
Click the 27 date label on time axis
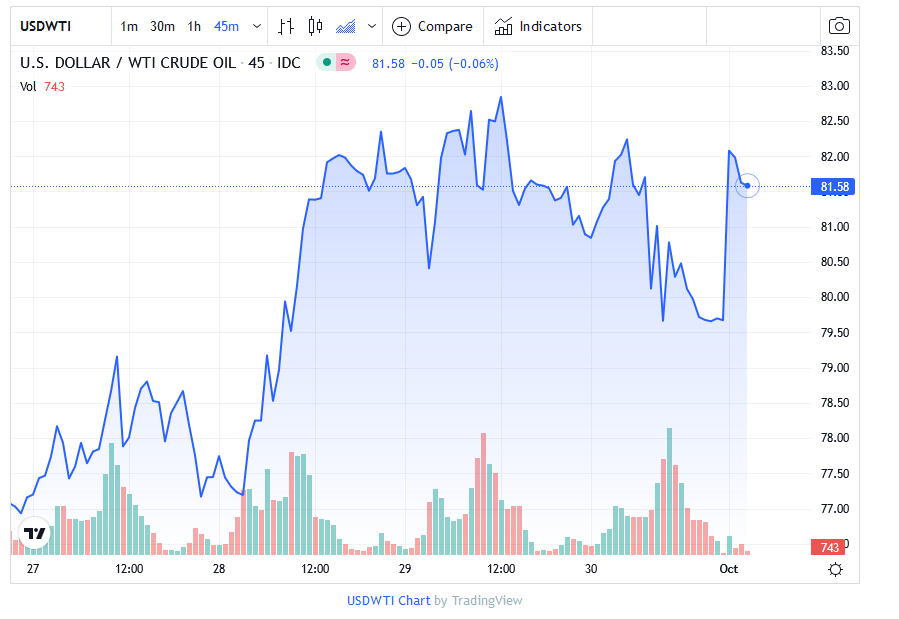pos(33,569)
